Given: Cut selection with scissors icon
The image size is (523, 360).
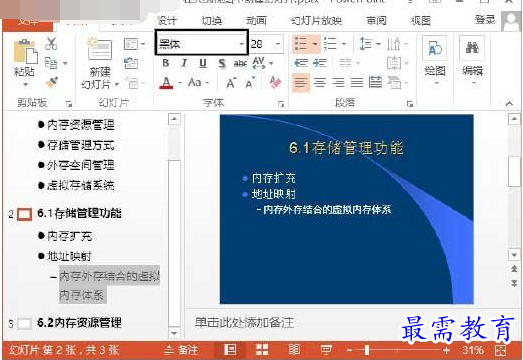Looking at the screenshot, I should point(51,43).
